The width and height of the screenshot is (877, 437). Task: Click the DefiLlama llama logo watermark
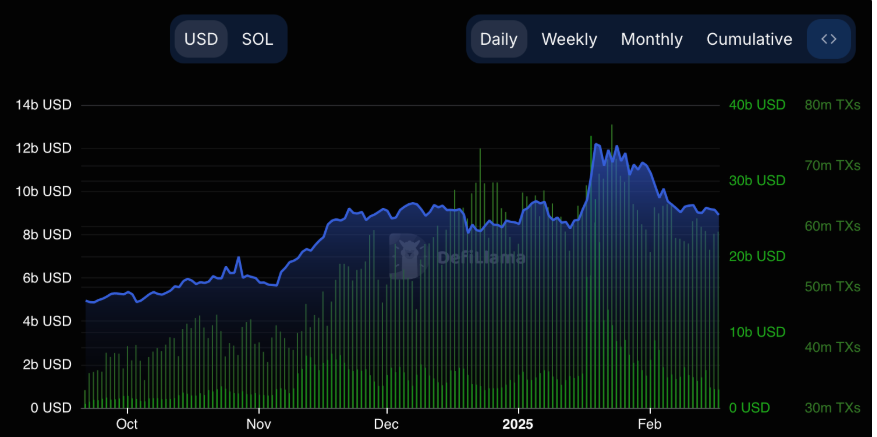click(x=407, y=256)
